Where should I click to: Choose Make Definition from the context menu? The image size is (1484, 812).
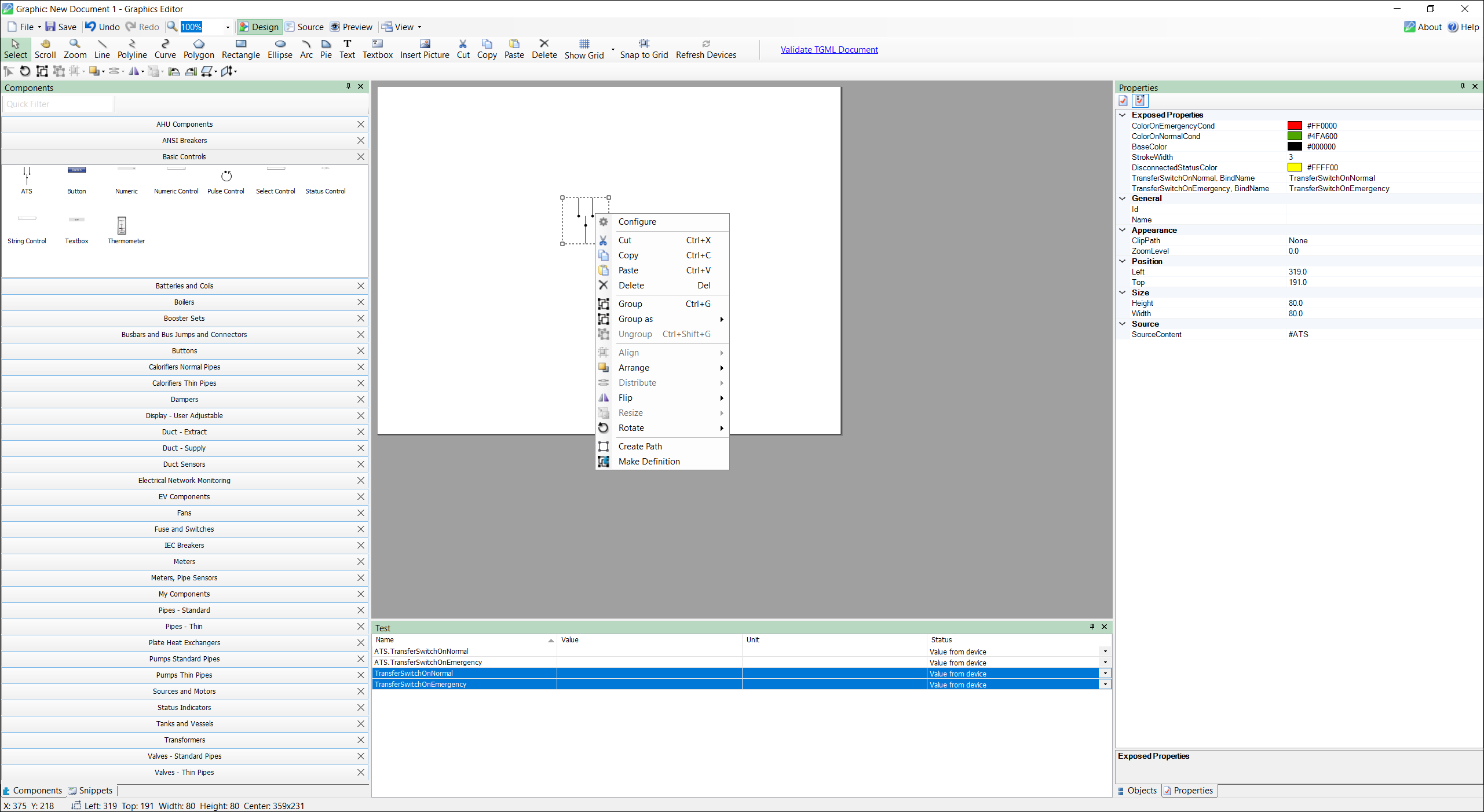coord(649,461)
